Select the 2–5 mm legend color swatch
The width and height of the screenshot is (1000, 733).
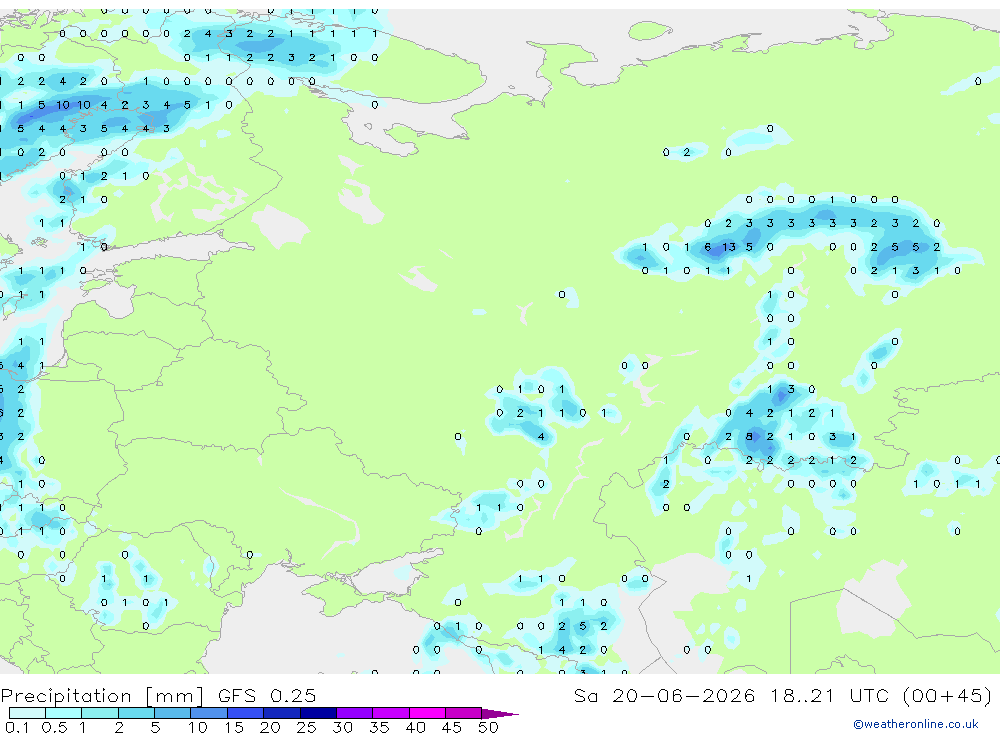coord(136,713)
